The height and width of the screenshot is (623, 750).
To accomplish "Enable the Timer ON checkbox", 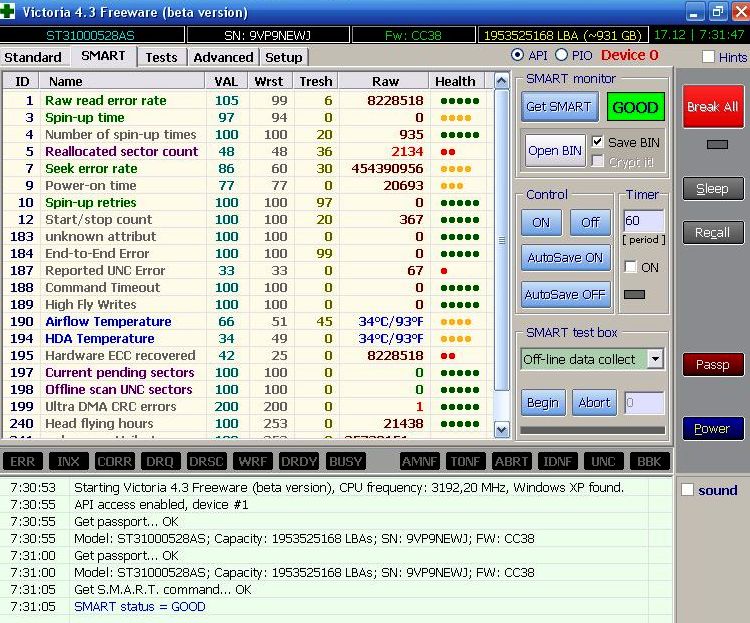I will pyautogui.click(x=631, y=267).
